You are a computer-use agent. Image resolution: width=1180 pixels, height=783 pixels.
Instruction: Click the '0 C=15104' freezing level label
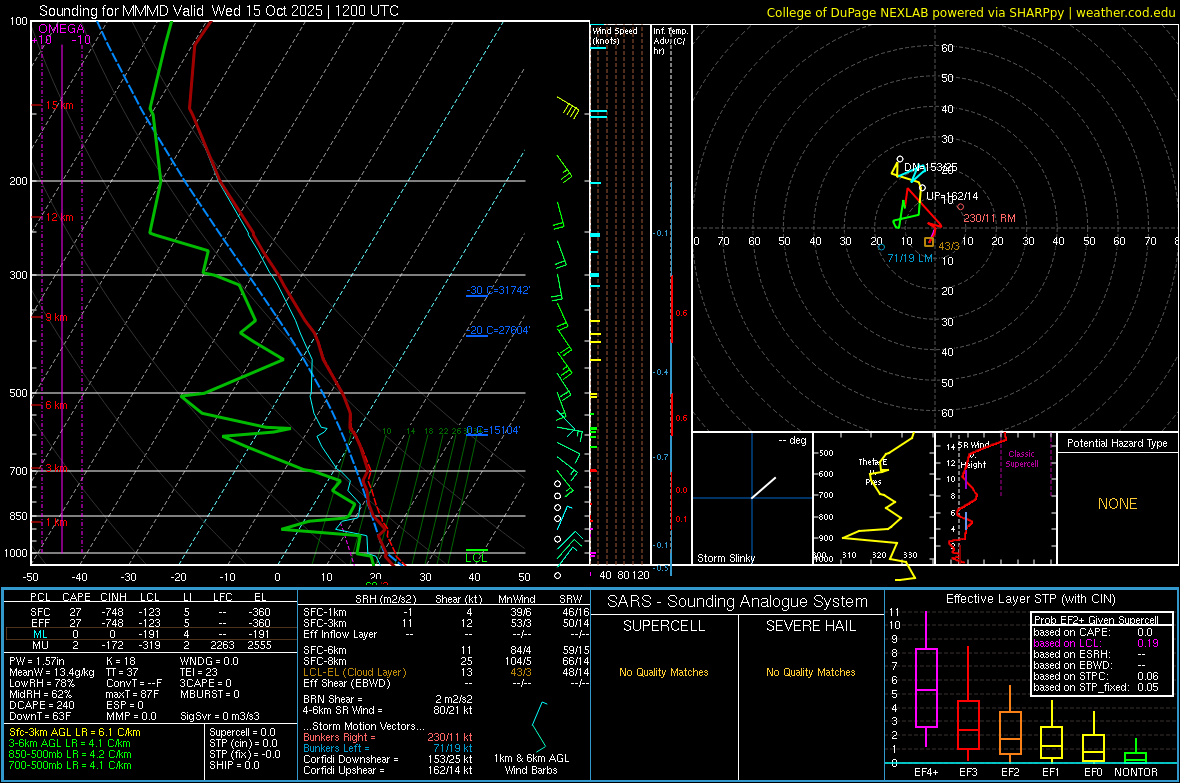click(493, 430)
